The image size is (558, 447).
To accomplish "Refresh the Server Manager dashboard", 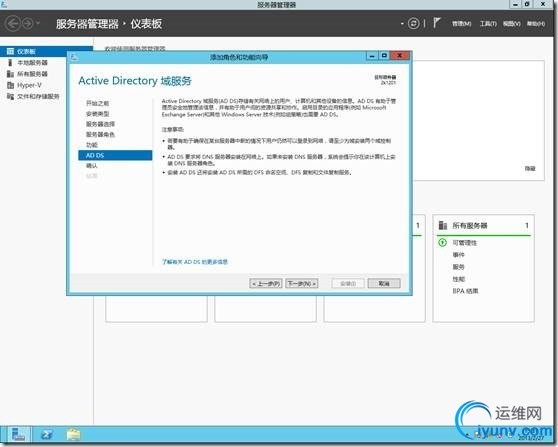I will [x=413, y=23].
